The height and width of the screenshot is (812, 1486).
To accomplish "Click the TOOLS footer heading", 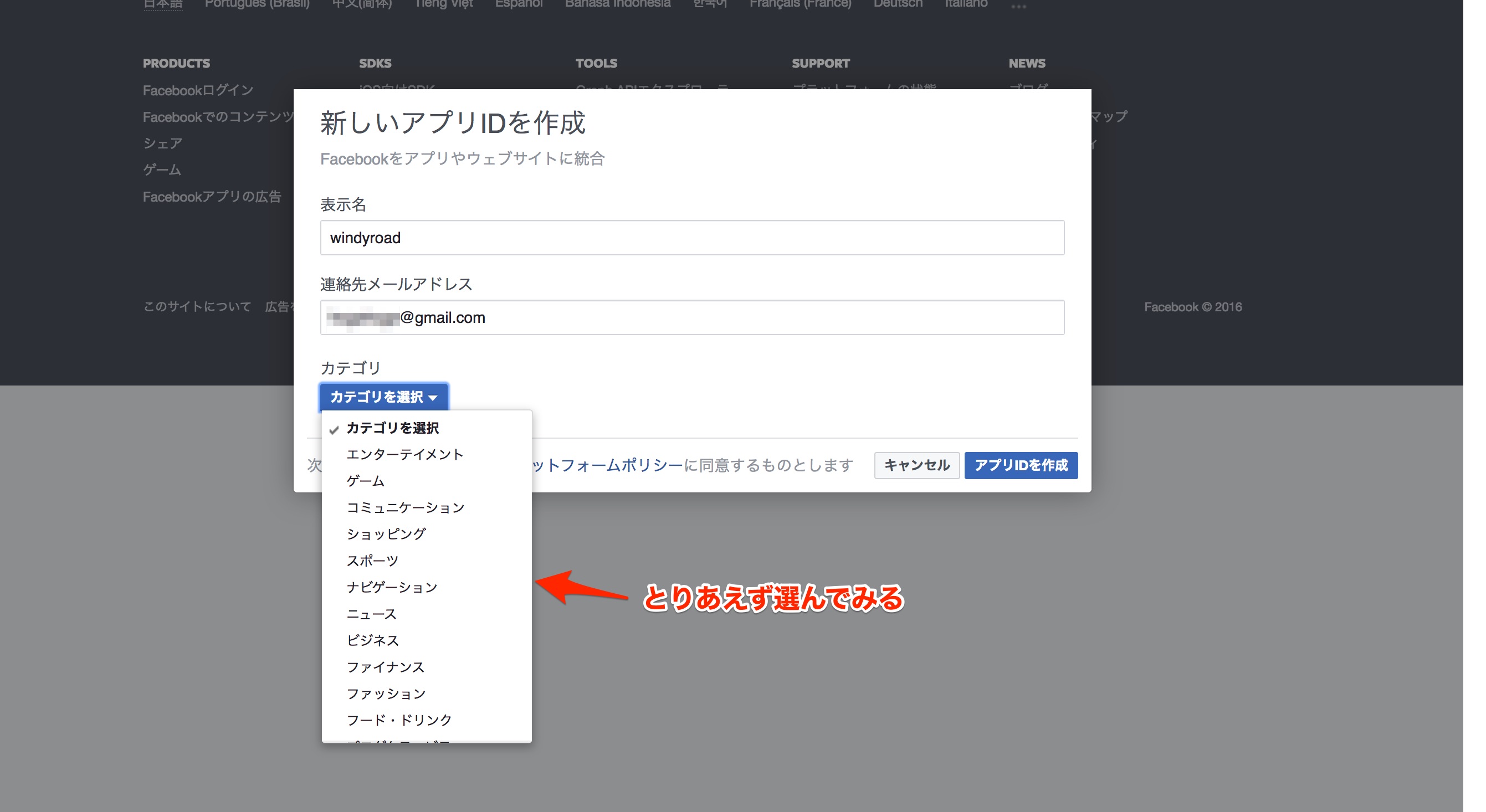I will 597,63.
